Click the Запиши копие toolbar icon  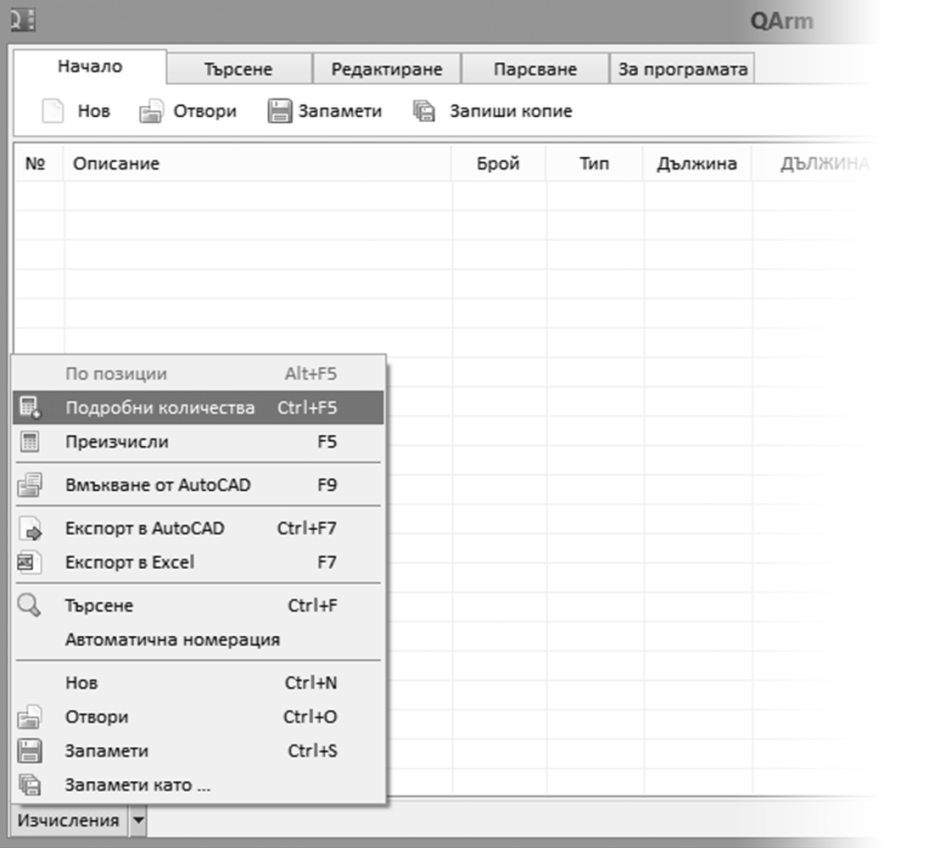[425, 111]
